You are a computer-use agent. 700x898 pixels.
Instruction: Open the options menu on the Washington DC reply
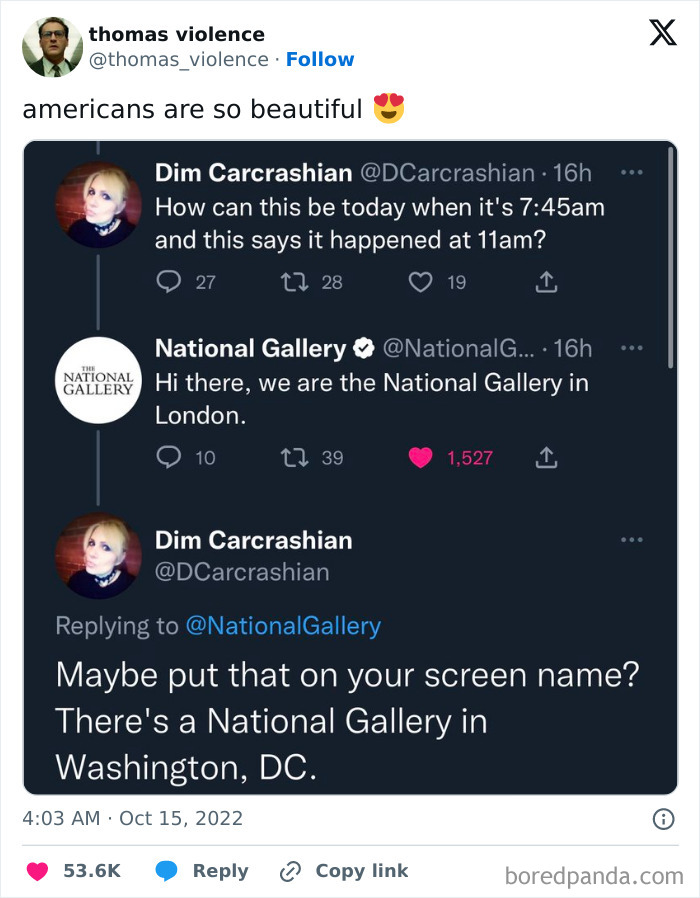(632, 539)
